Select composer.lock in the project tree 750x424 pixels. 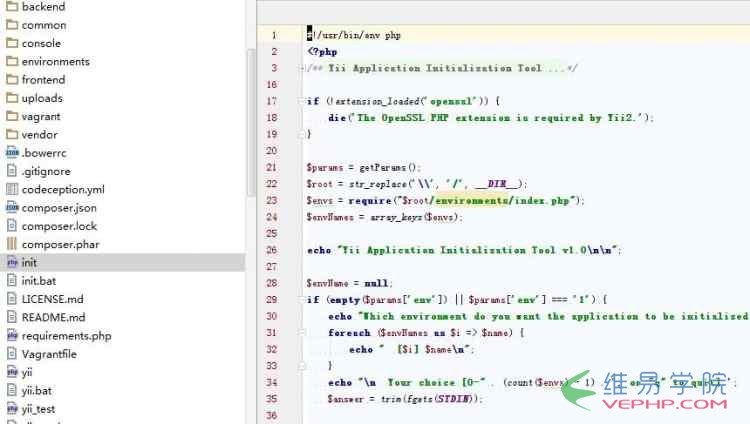(x=59, y=226)
